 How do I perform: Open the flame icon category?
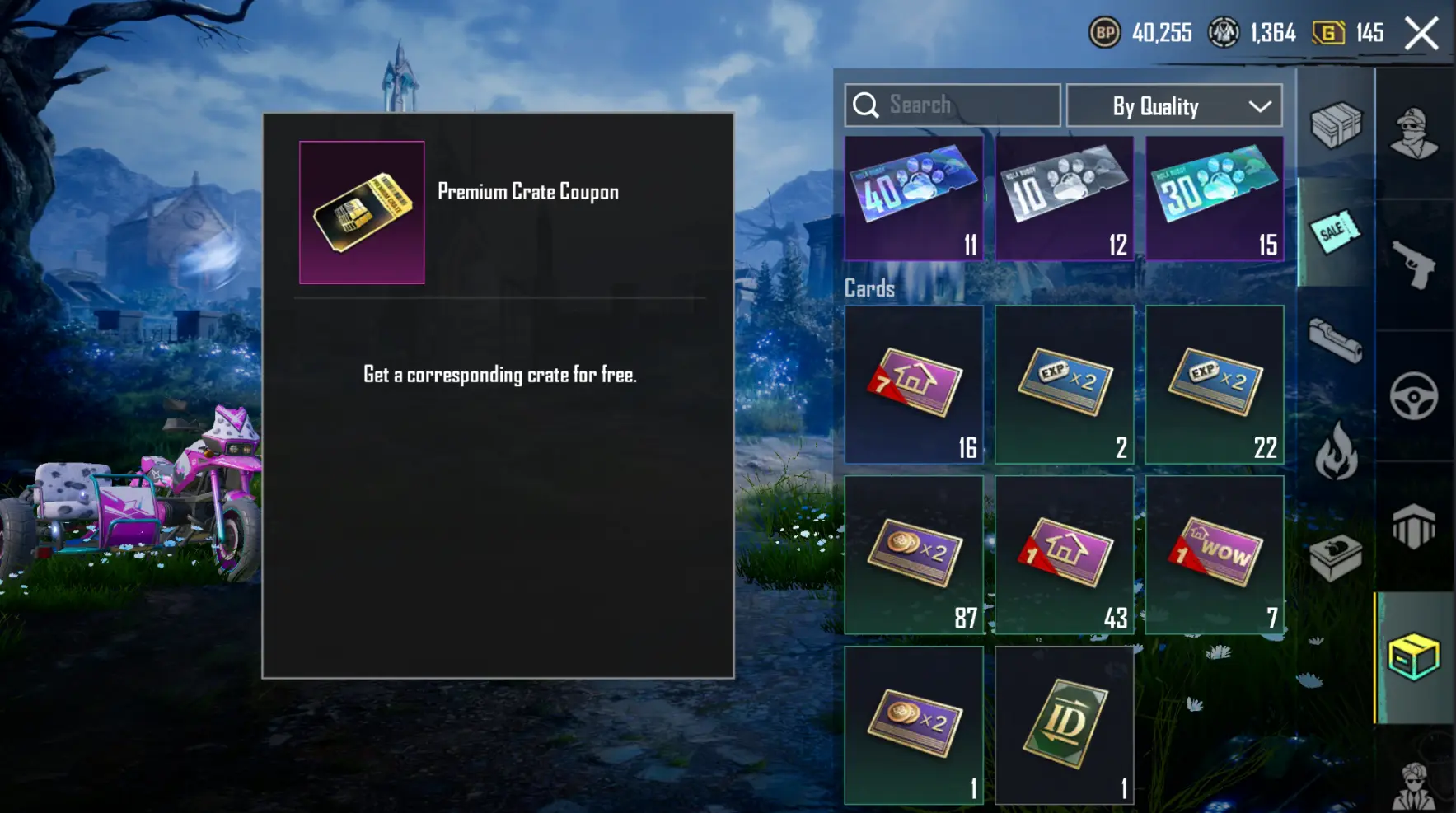pyautogui.click(x=1336, y=451)
